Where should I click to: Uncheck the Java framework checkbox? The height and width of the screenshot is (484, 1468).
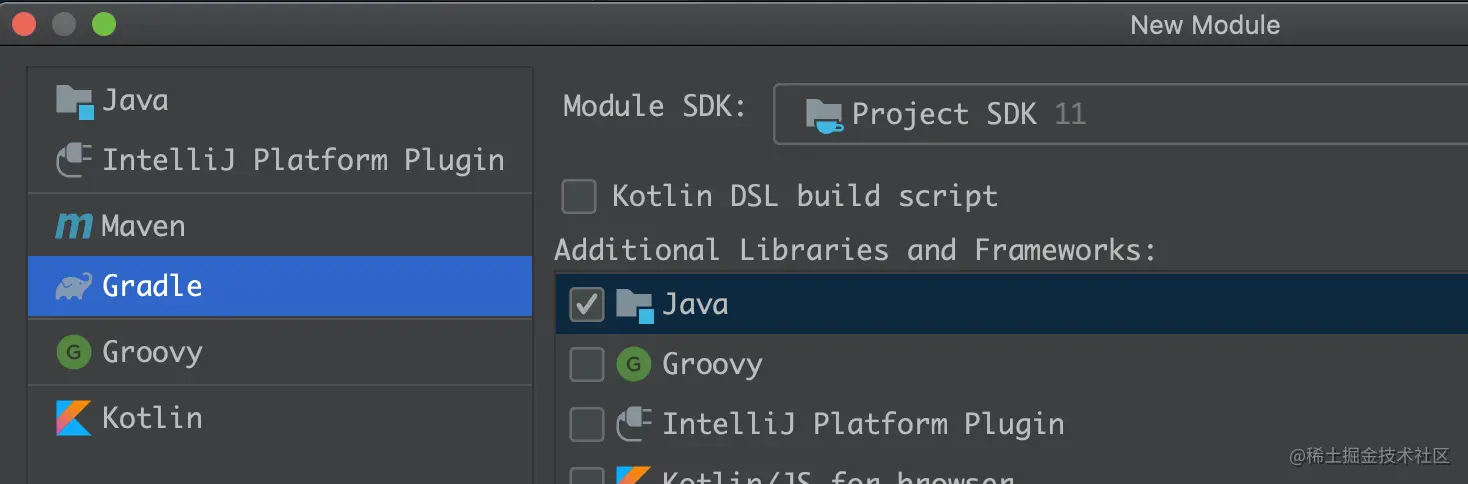tap(587, 305)
